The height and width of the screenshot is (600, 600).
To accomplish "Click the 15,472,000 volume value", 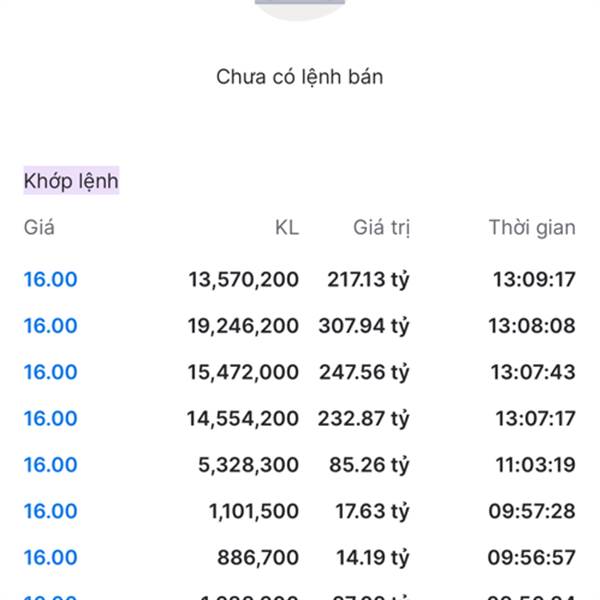I will pos(243,372).
